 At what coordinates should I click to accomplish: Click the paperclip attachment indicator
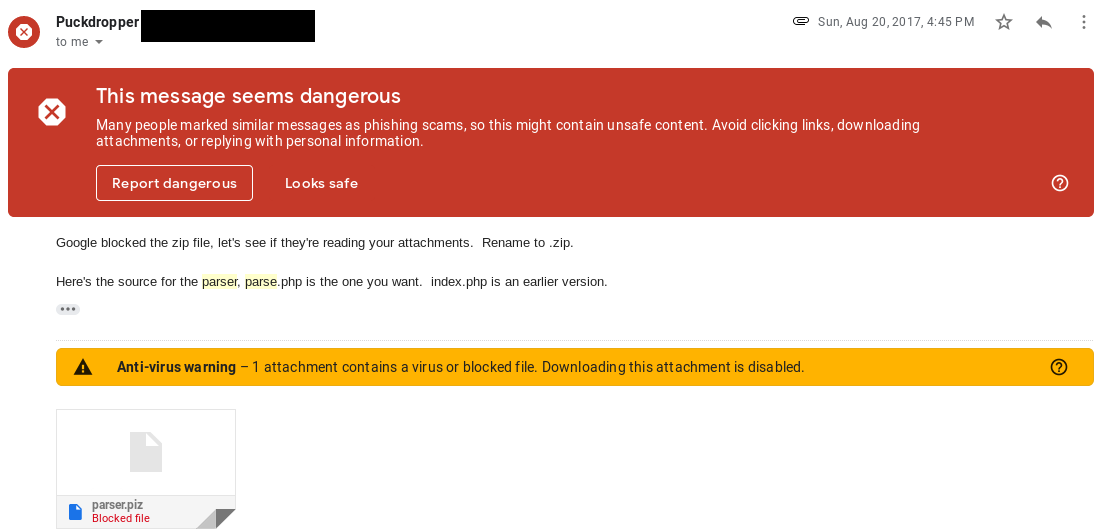800,21
